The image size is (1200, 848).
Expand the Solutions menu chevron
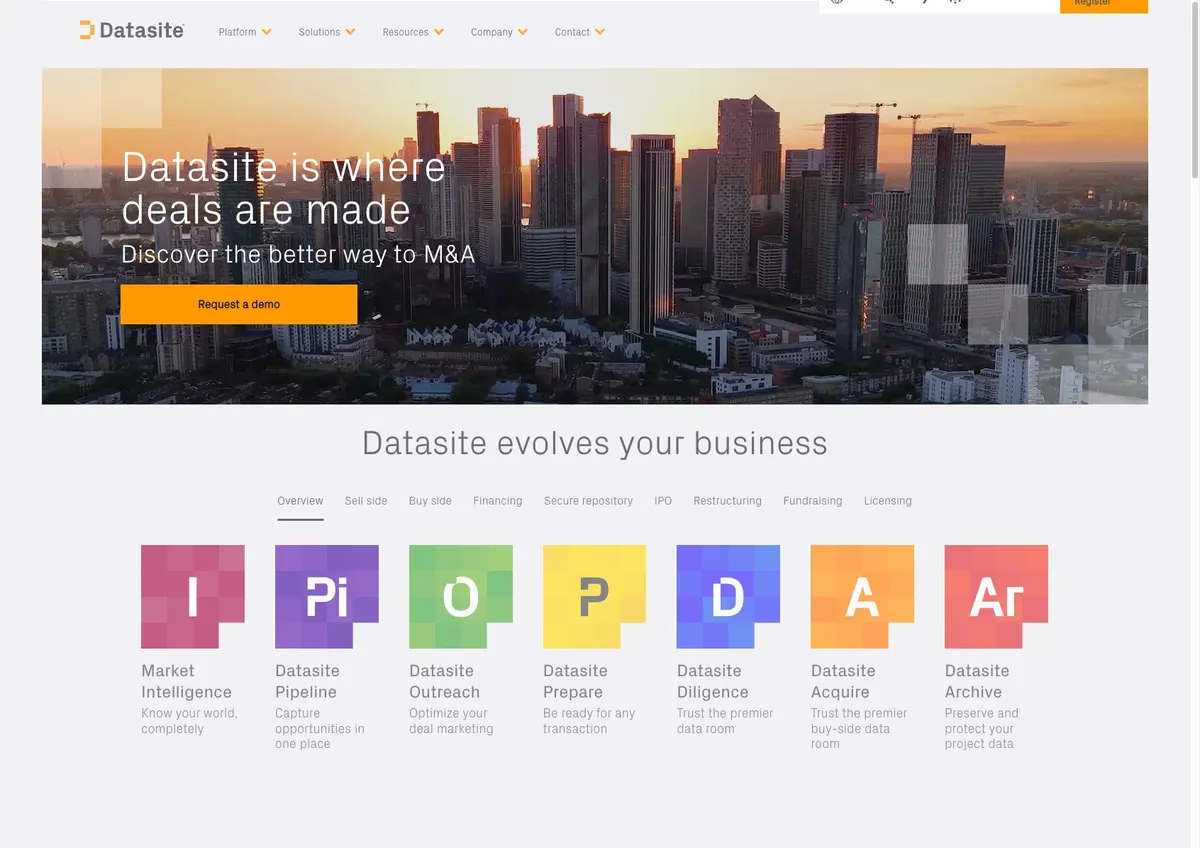(351, 32)
